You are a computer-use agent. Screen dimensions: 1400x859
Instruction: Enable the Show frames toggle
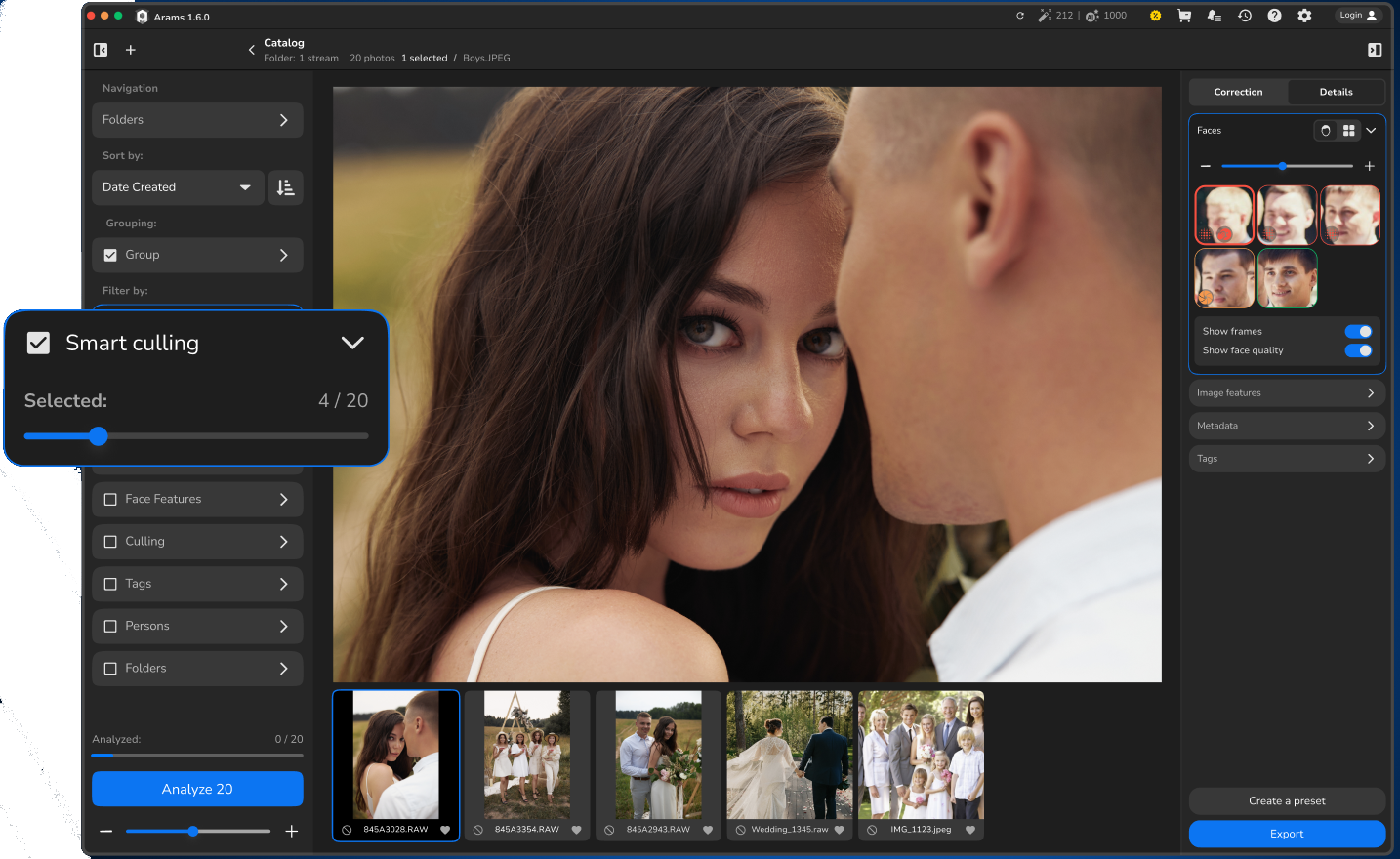pos(1358,331)
